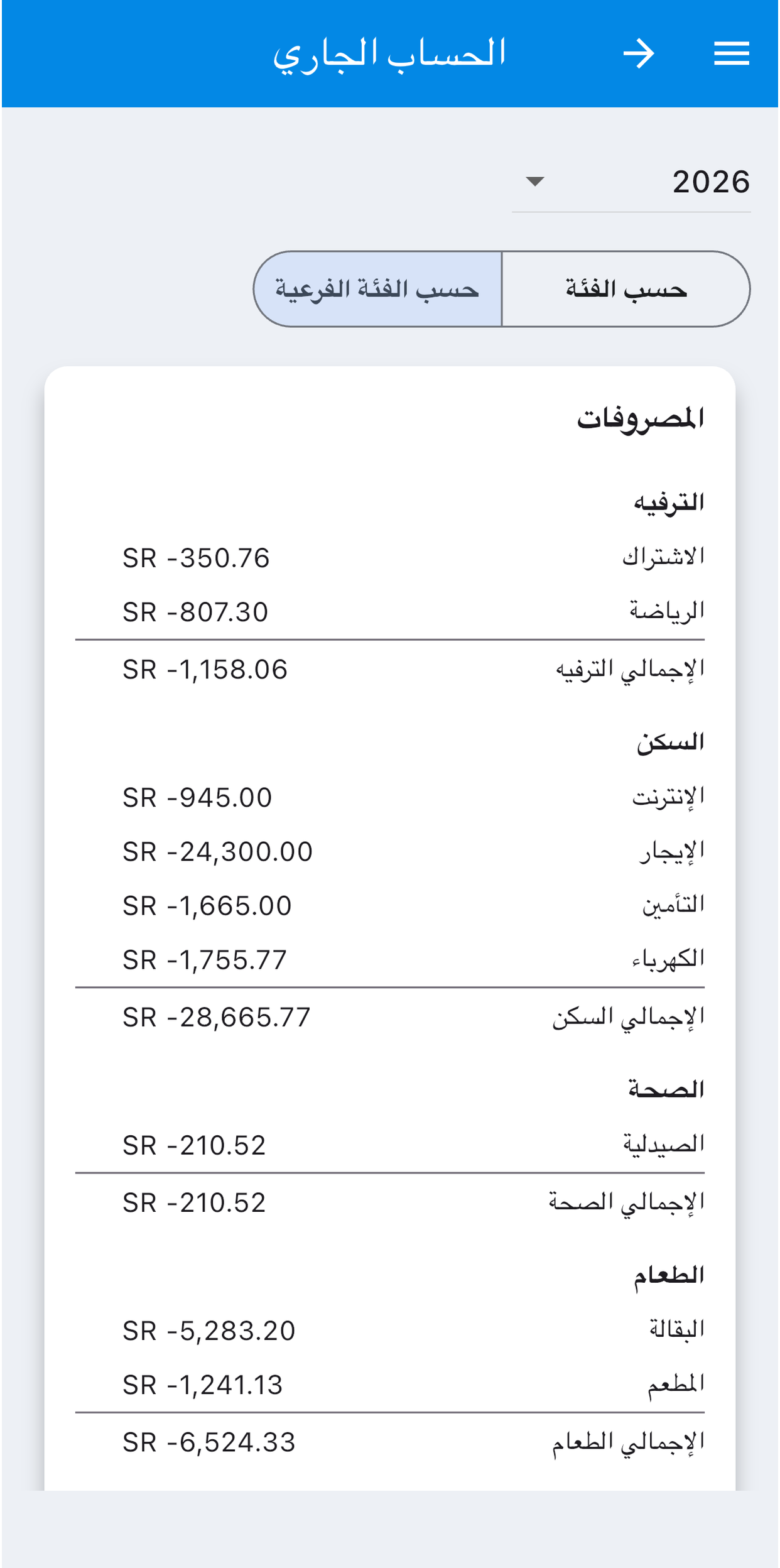Select the الكهرباء expense row
The width and height of the screenshot is (780, 1568).
click(390, 960)
